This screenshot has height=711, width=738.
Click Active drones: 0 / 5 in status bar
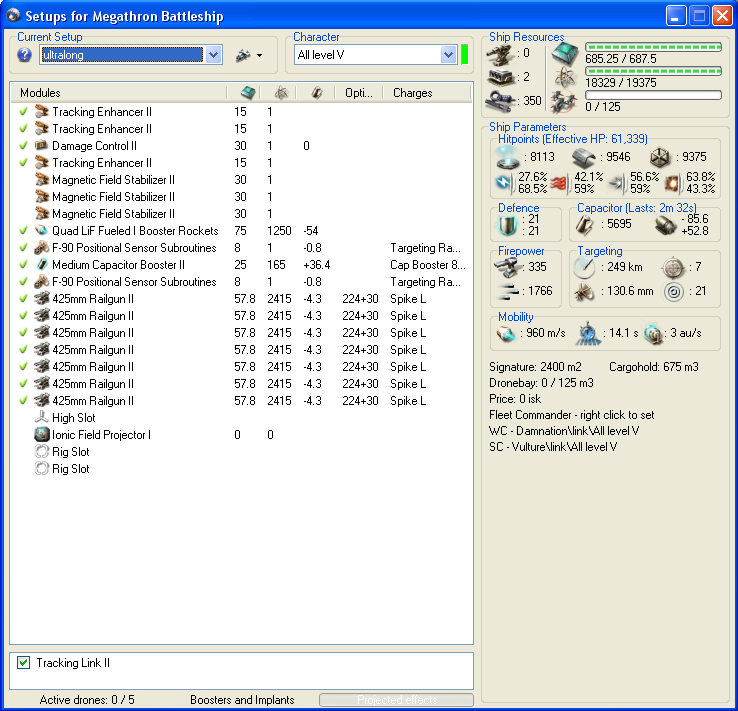[87, 700]
